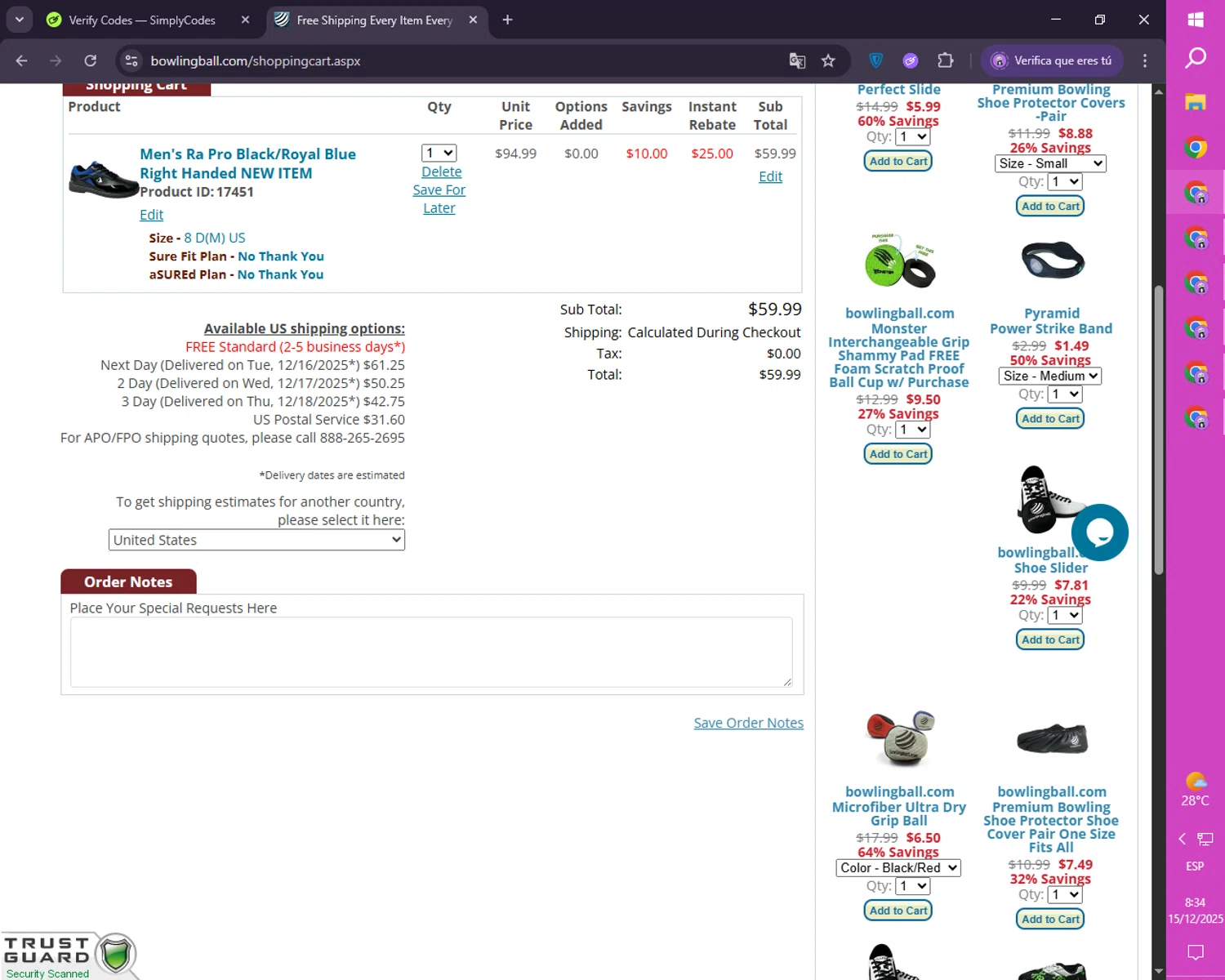
Task: Open the live chat bubble
Action: pyautogui.click(x=1099, y=532)
